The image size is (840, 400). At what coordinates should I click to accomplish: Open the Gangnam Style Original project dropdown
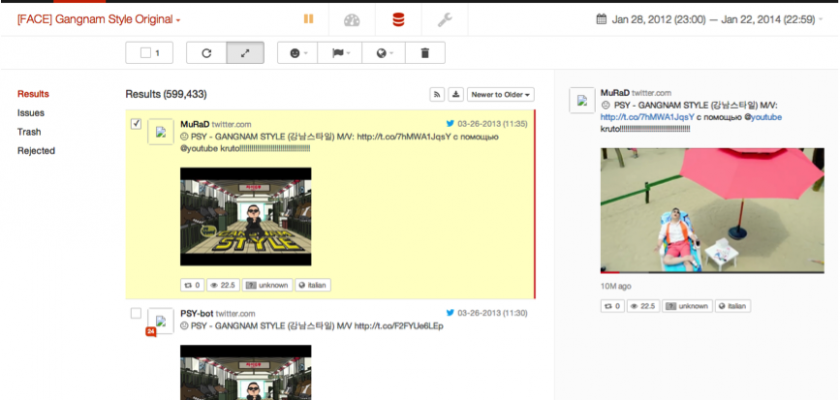coord(99,20)
